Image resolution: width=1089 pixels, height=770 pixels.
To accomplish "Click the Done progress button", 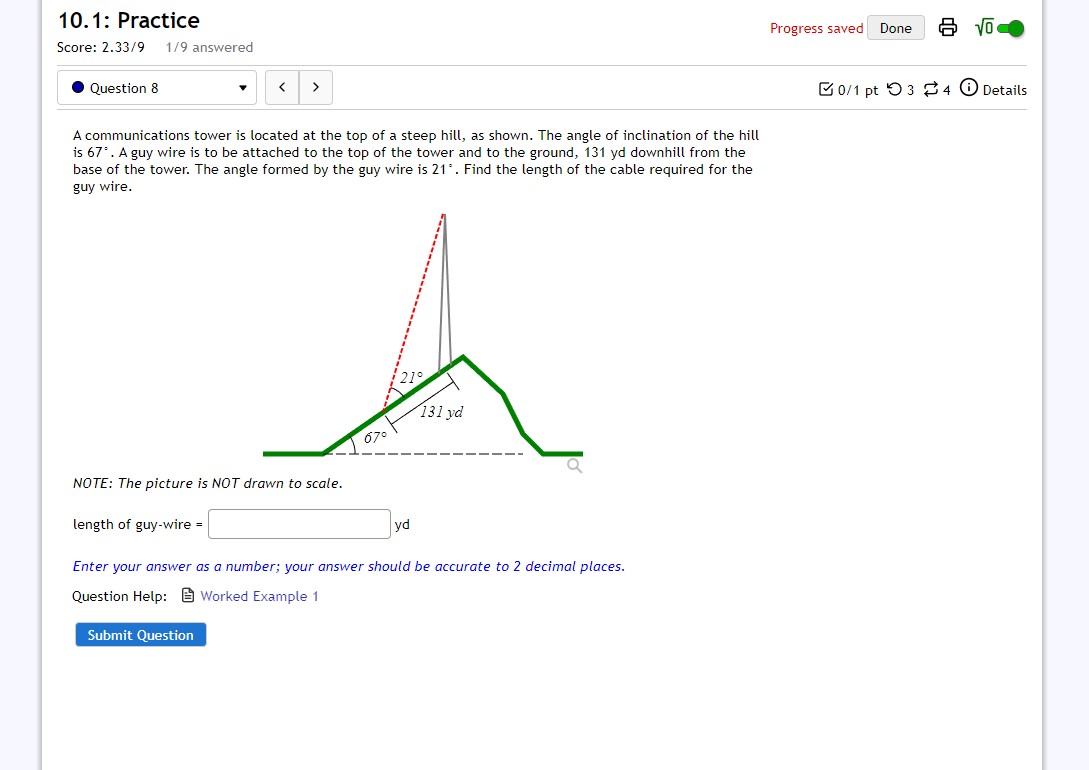I will (x=895, y=27).
